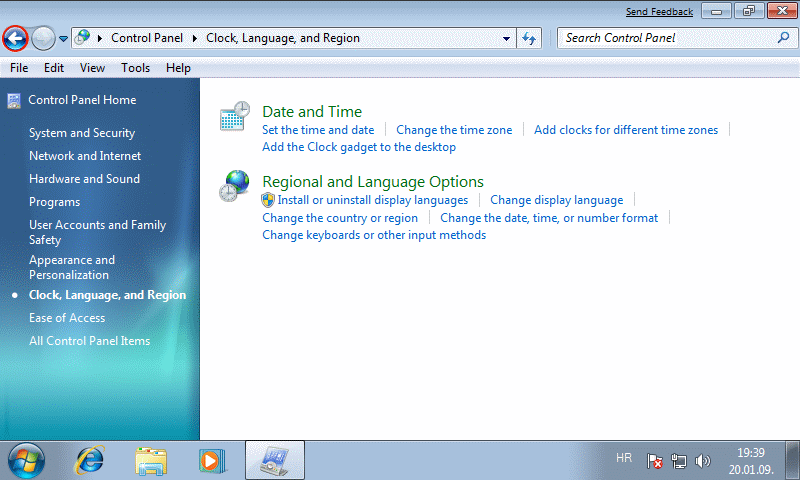Click the Send Feedback link
The height and width of the screenshot is (480, 800).
pyautogui.click(x=659, y=12)
